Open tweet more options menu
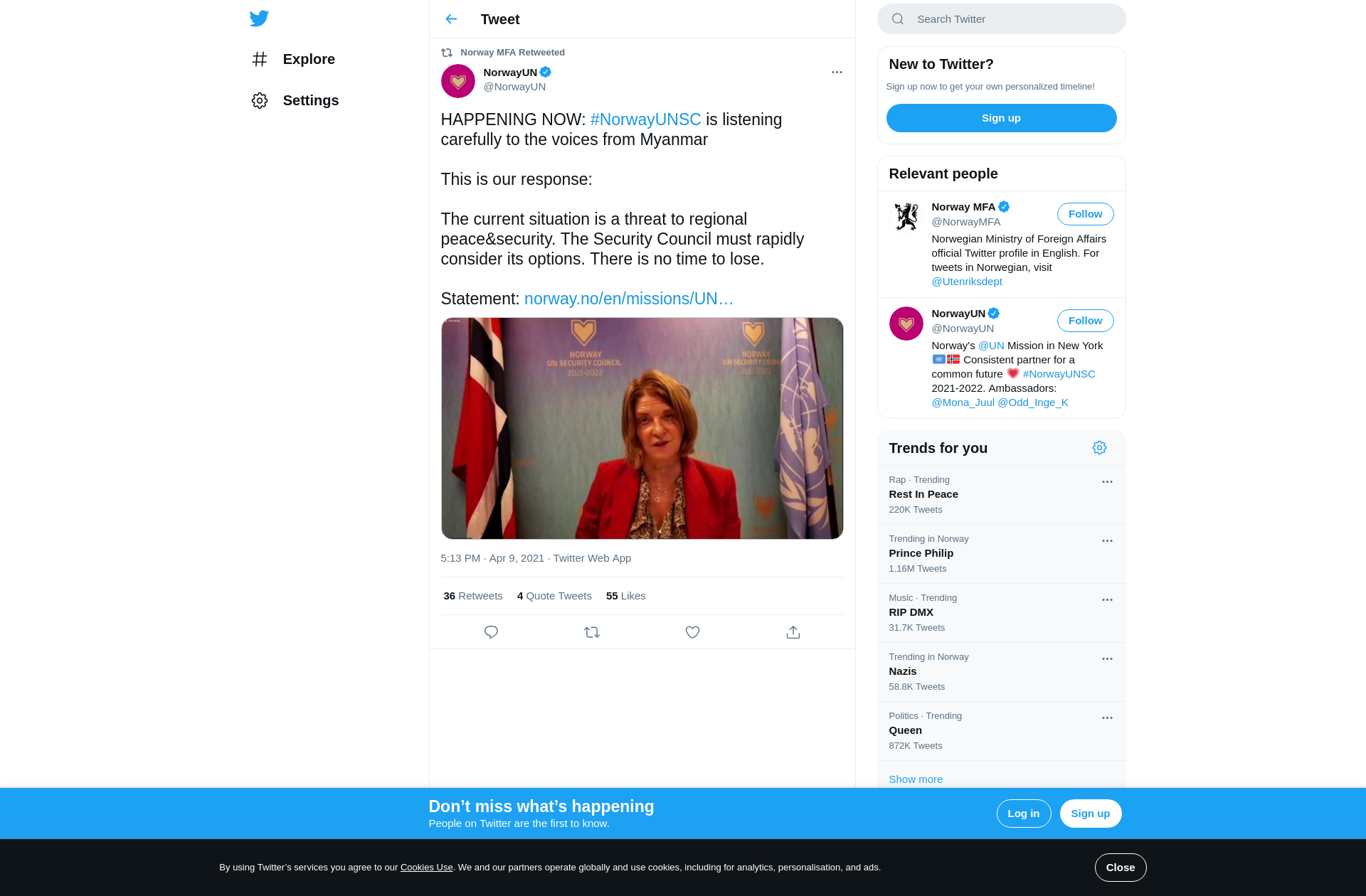Viewport: 1366px width, 896px height. [x=837, y=73]
